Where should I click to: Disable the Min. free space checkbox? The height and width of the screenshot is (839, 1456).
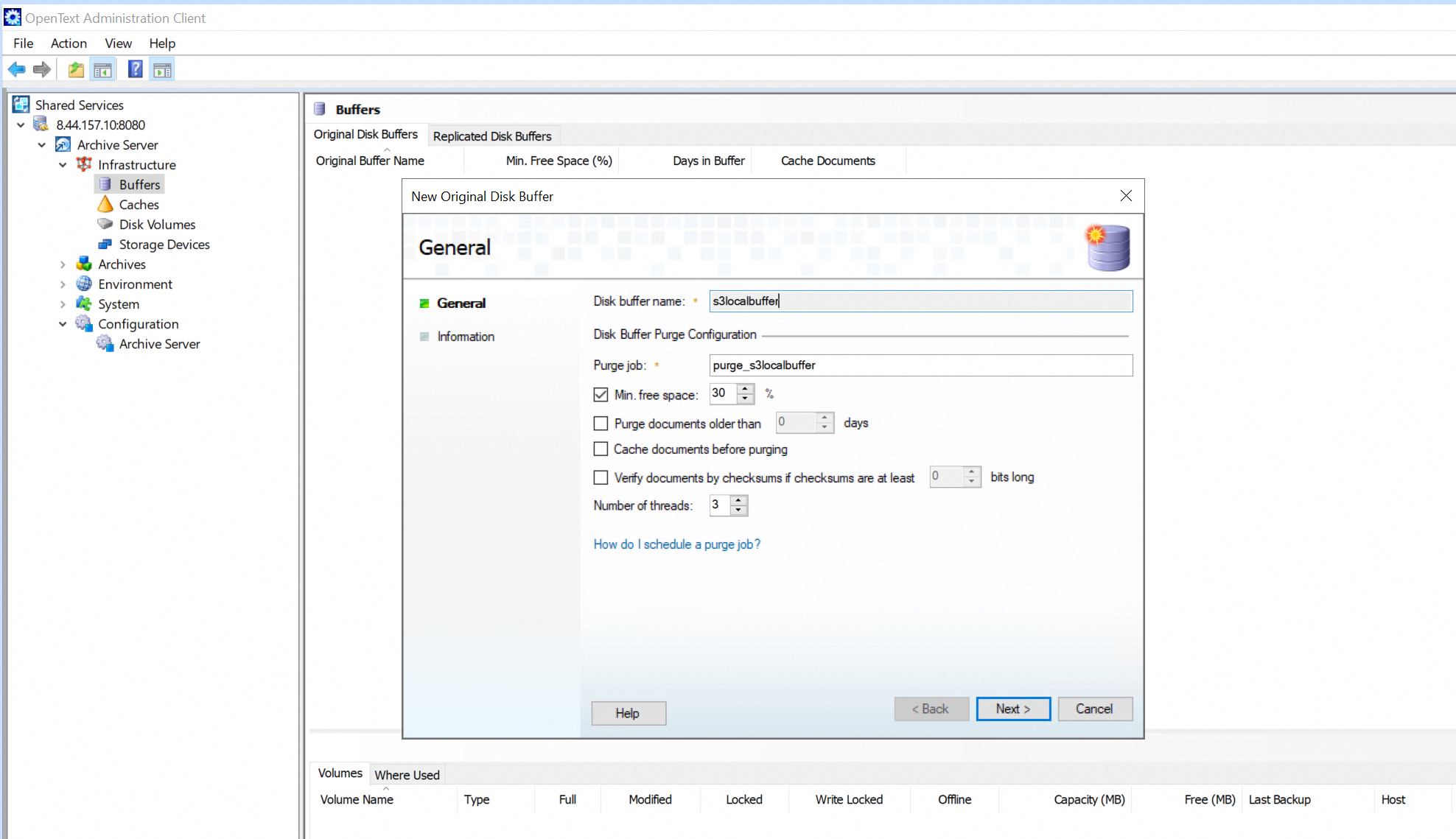(x=601, y=395)
